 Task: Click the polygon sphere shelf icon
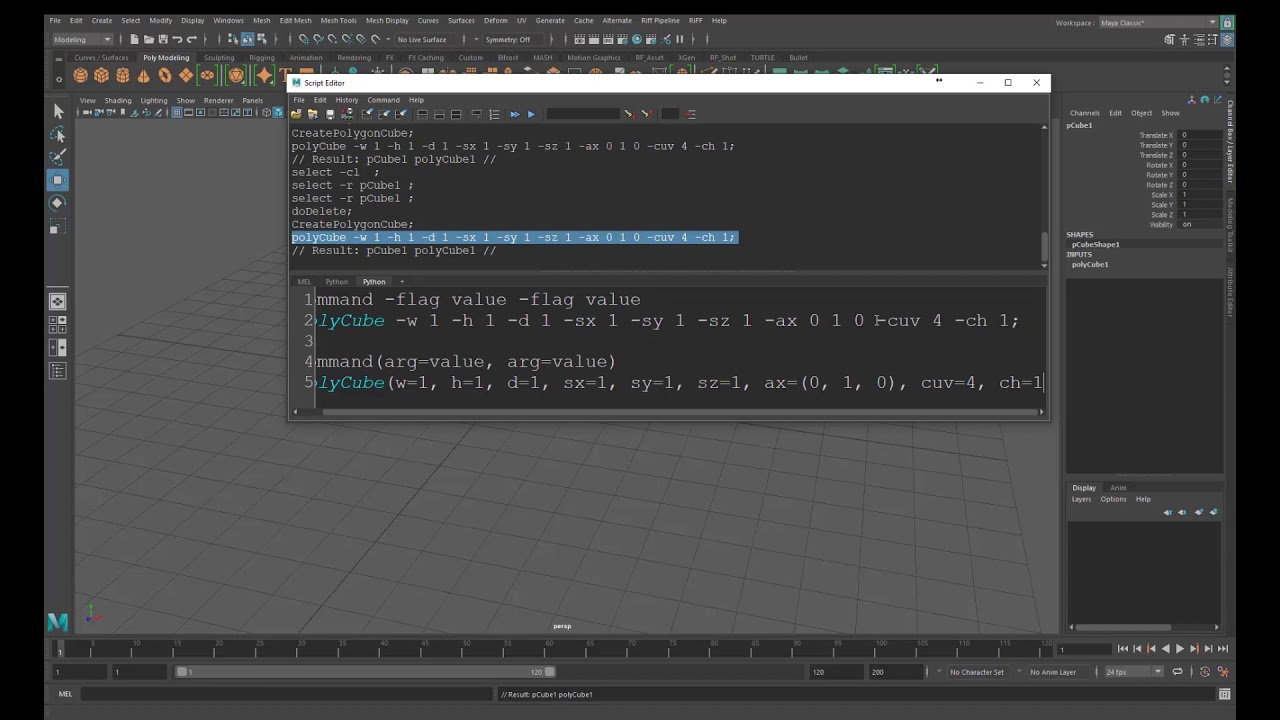[x=81, y=76]
